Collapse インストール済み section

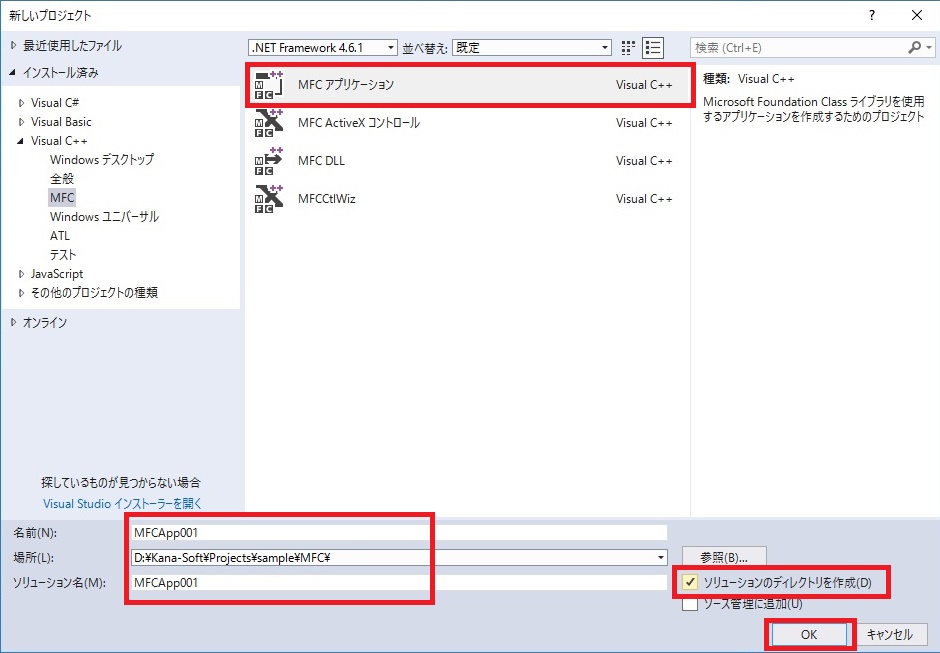tap(13, 73)
